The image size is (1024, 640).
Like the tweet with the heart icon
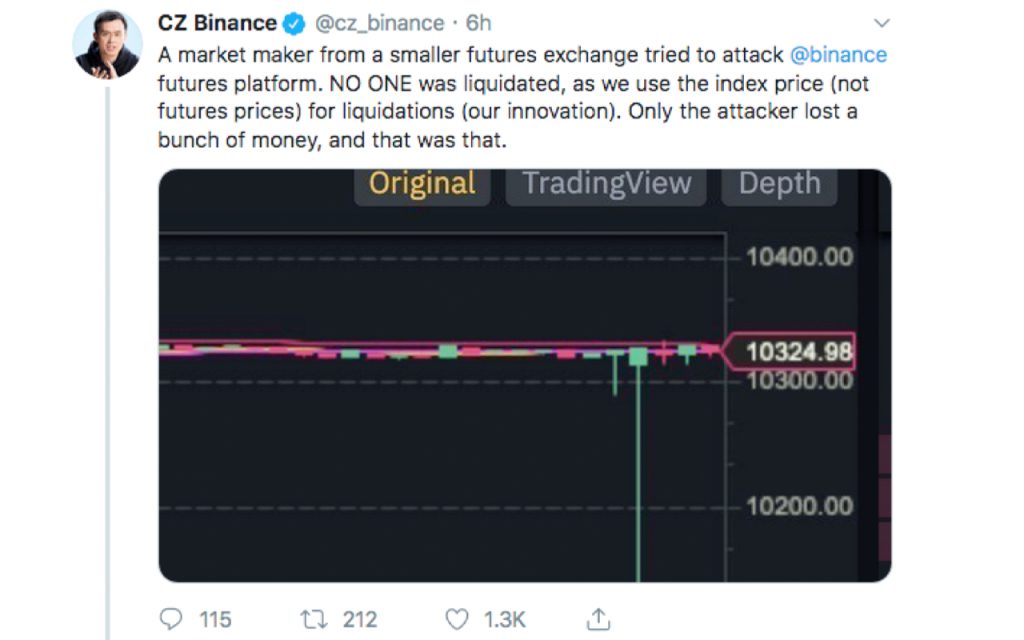457,619
